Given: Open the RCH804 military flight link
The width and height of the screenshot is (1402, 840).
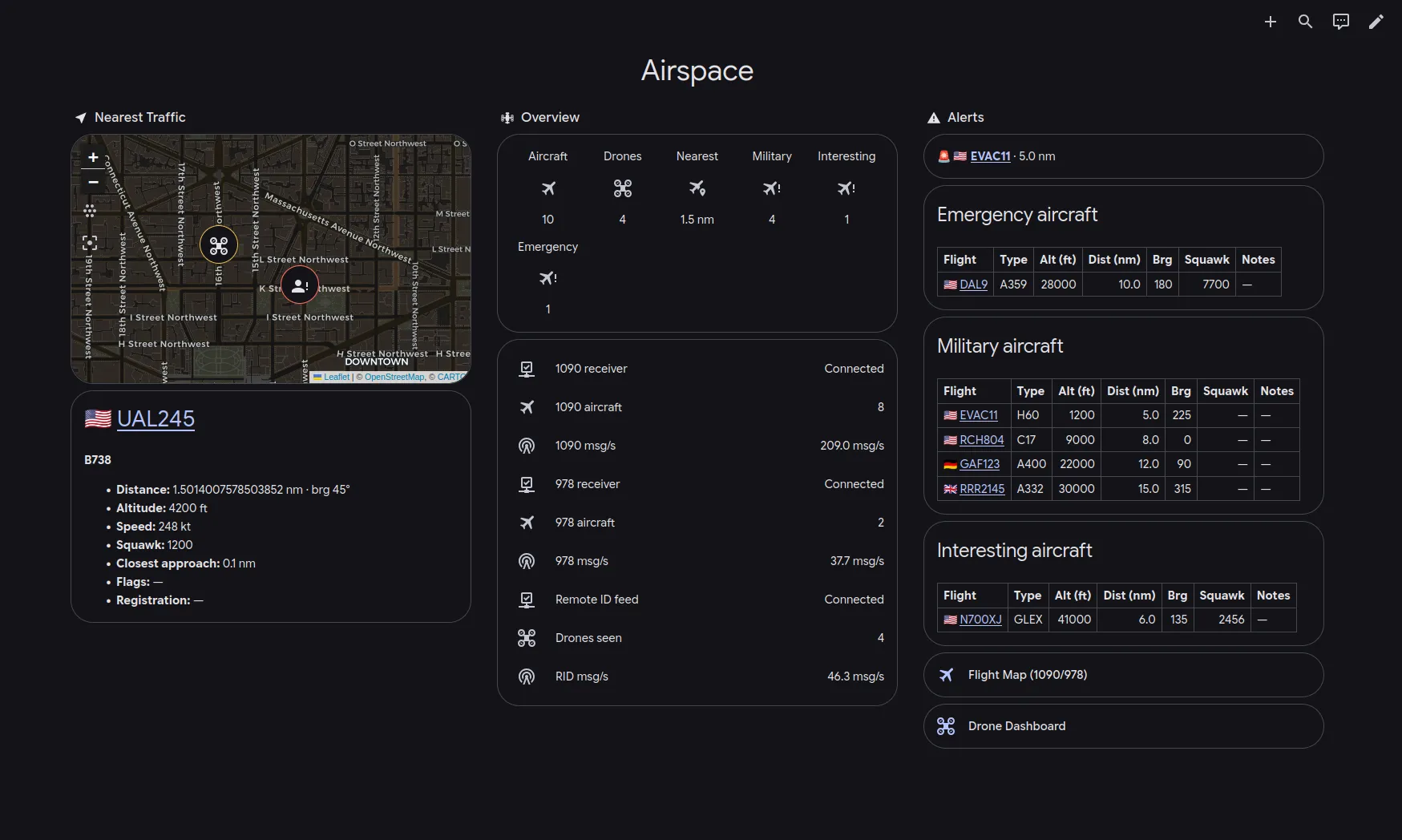Looking at the screenshot, I should pyautogui.click(x=981, y=440).
